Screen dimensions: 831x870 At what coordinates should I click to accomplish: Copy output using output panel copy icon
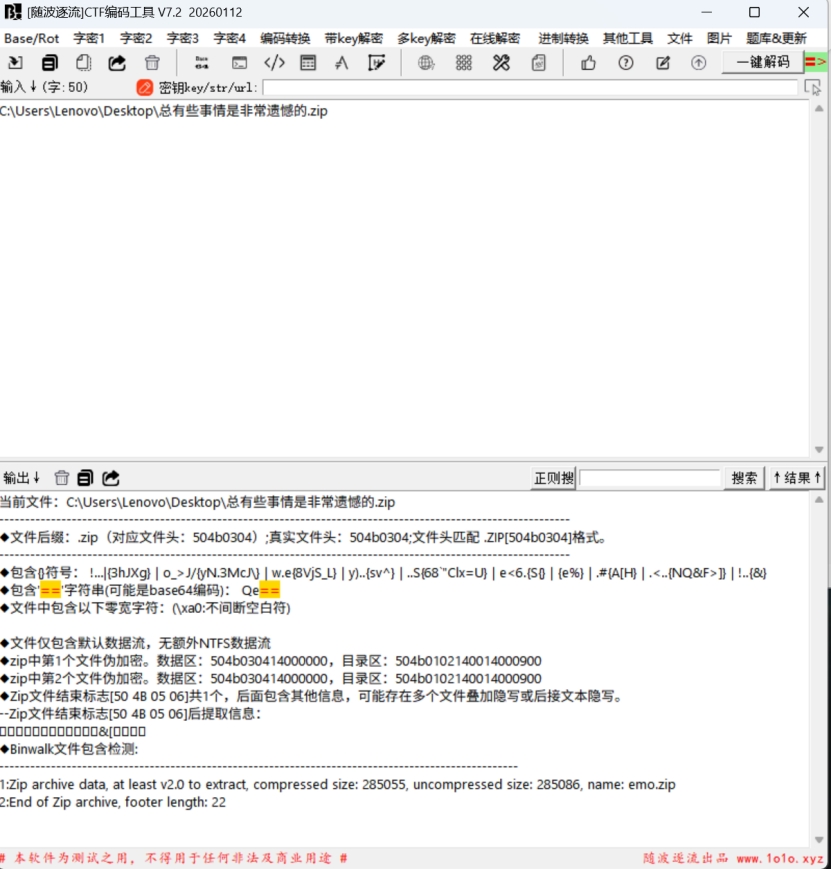point(85,478)
